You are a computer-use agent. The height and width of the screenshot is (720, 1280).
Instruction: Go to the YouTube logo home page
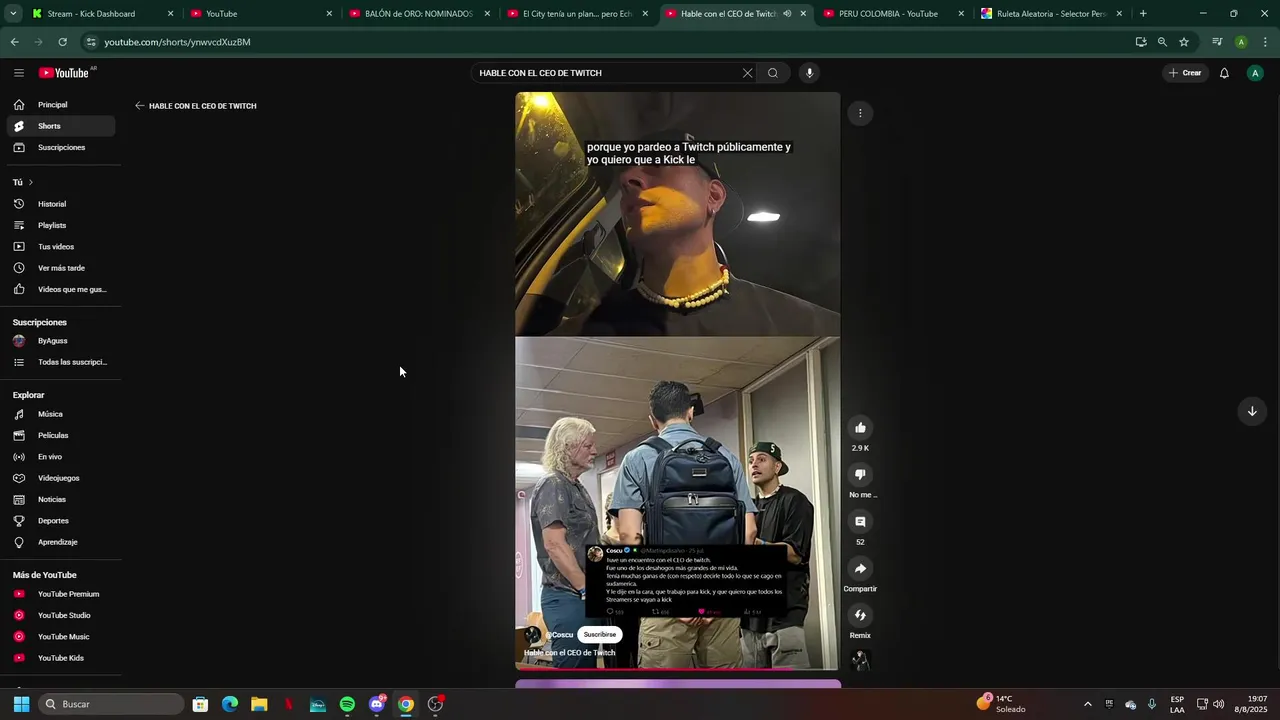tap(64, 73)
